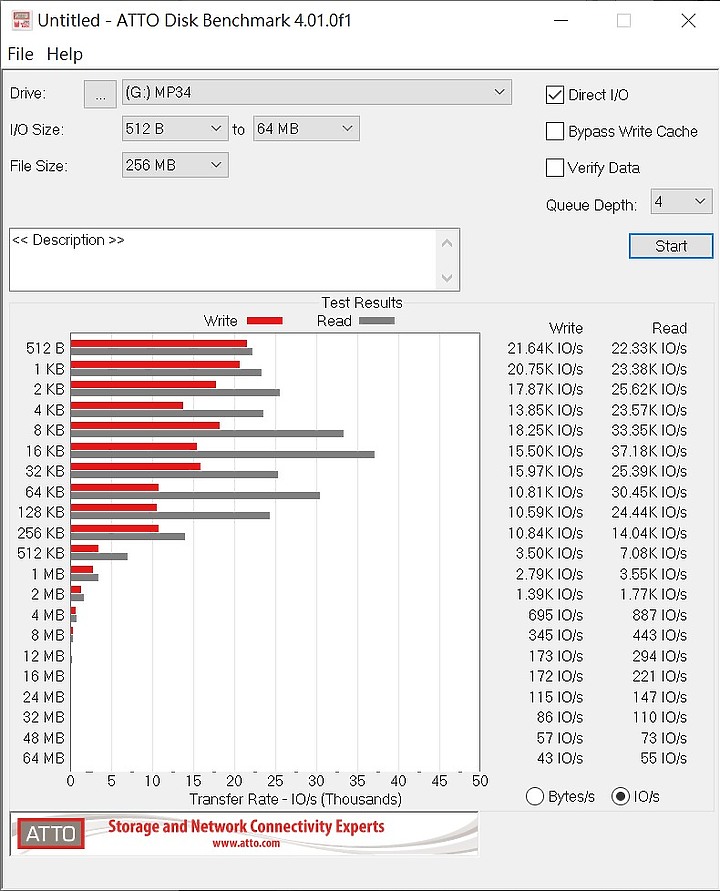Click the 256 KB chart row label
The image size is (720, 891).
click(41, 533)
